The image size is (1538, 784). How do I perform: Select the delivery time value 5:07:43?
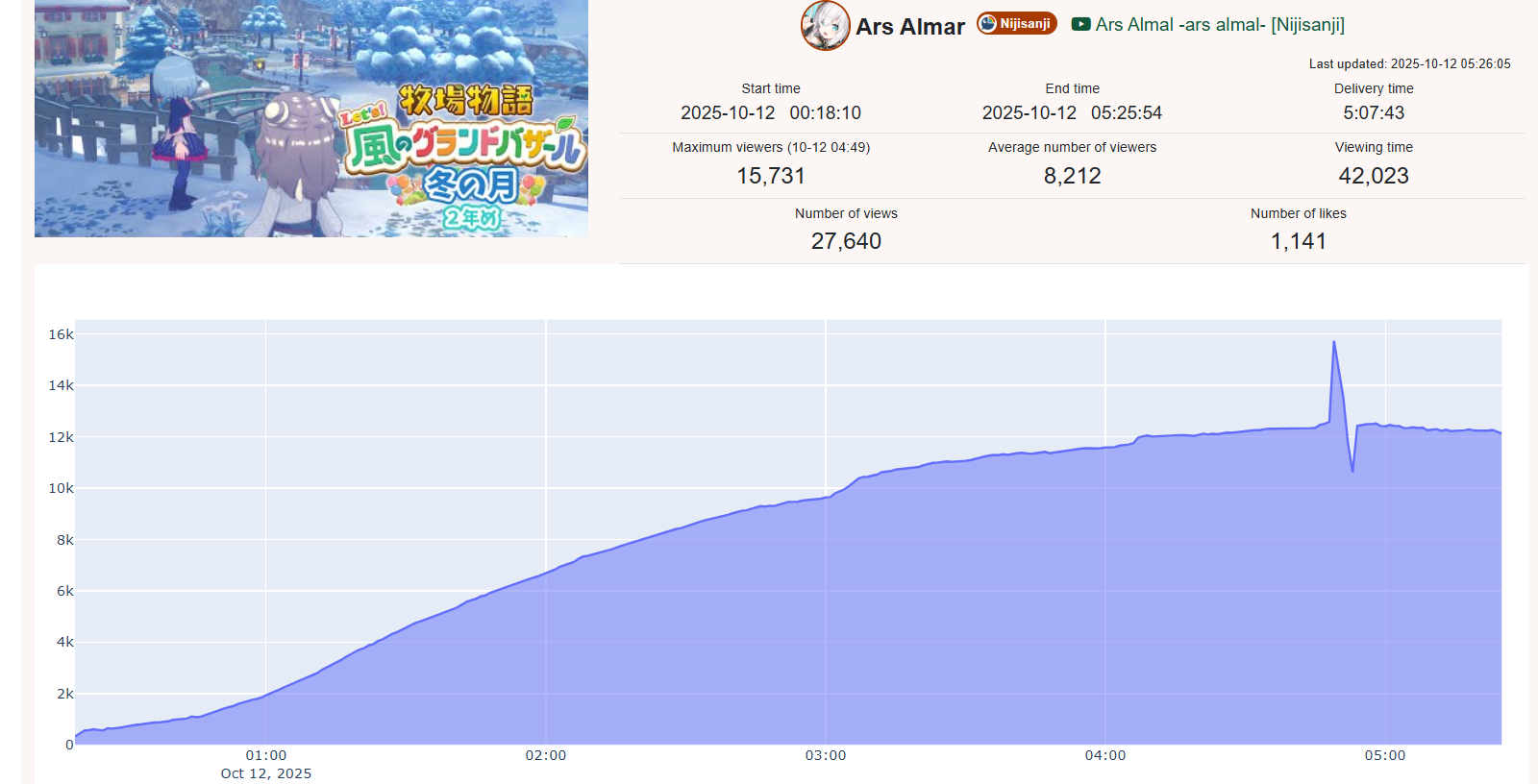[x=1374, y=112]
